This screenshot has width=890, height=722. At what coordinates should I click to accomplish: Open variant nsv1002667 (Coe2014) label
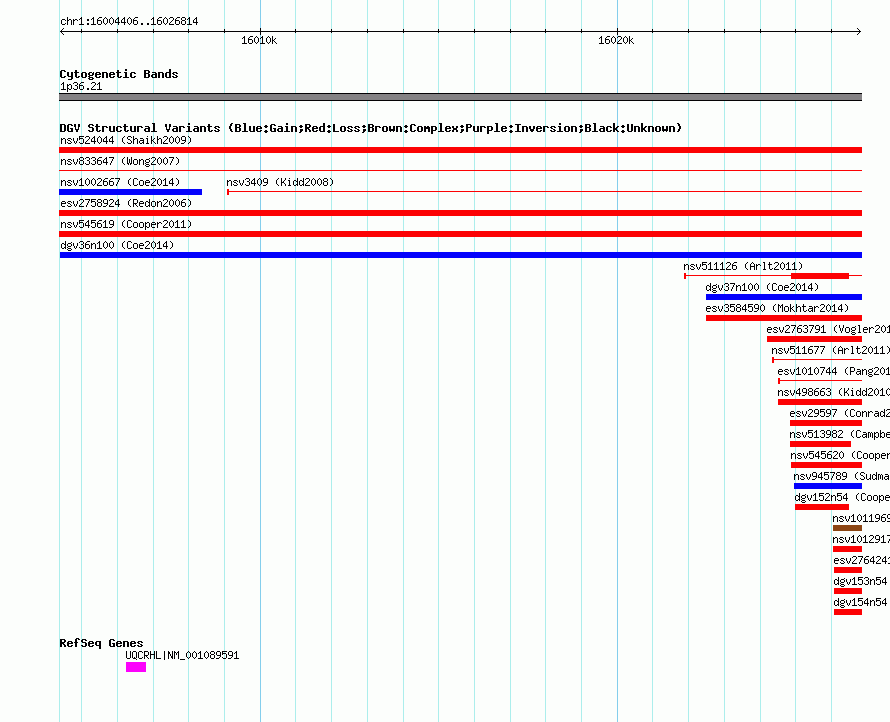click(x=120, y=182)
